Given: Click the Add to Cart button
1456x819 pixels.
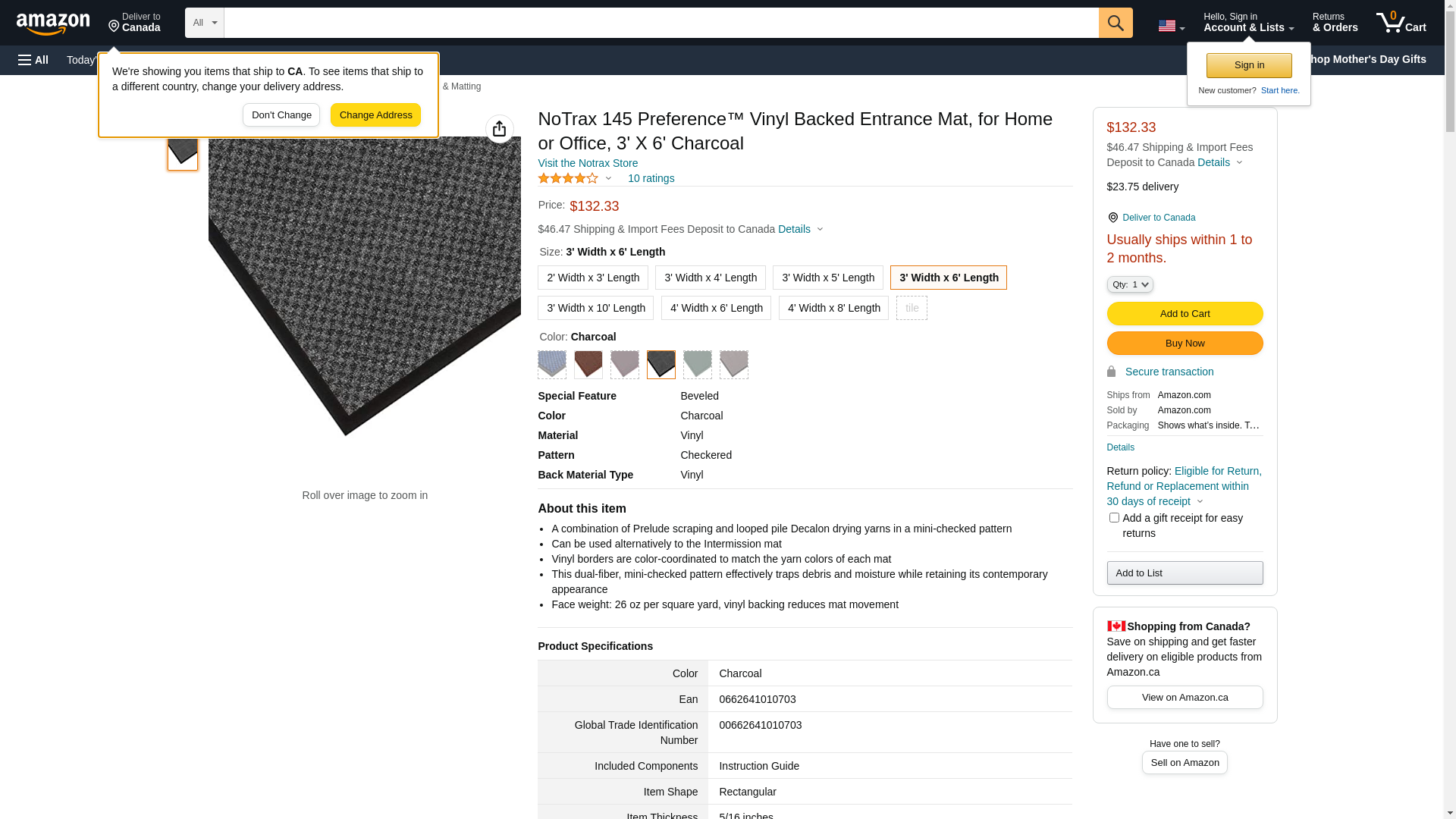Looking at the screenshot, I should (x=1185, y=313).
